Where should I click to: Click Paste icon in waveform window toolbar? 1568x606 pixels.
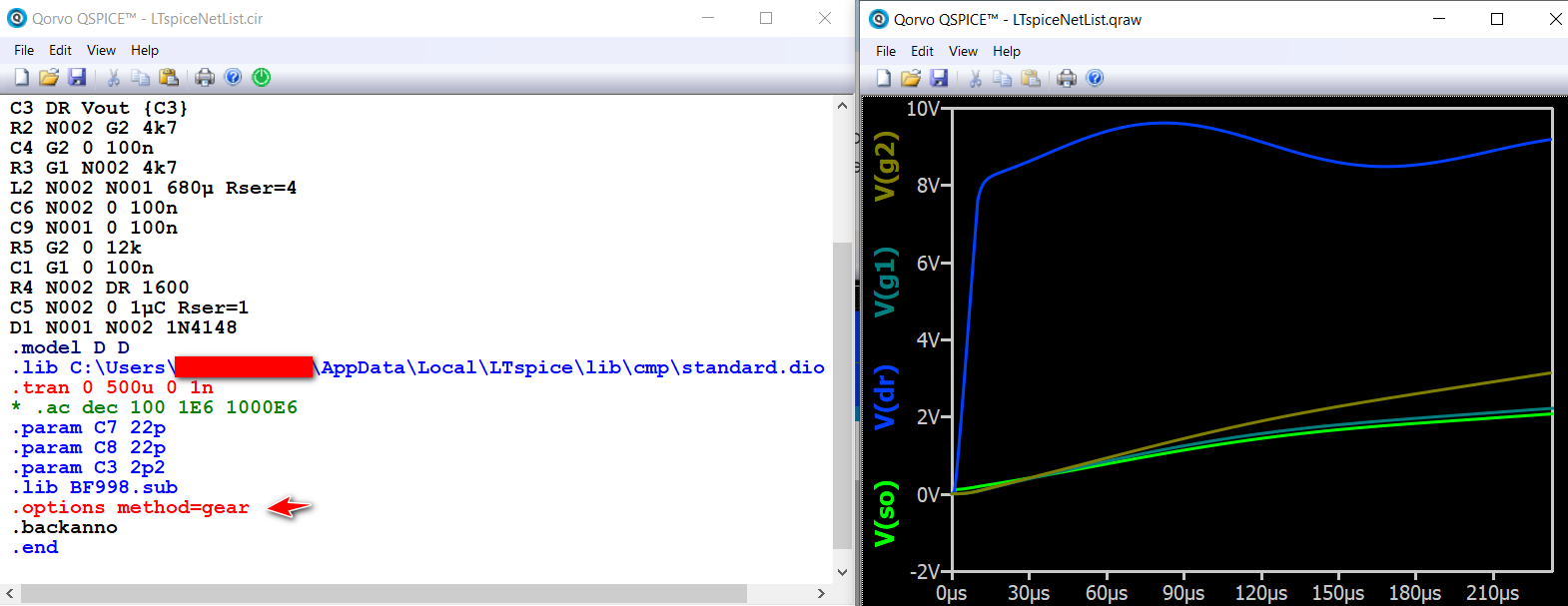1031,78
